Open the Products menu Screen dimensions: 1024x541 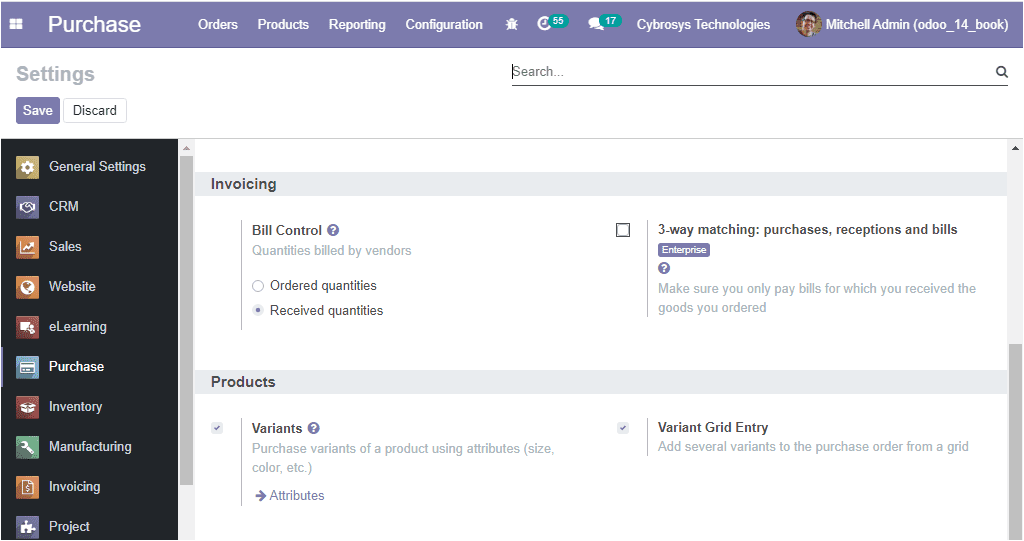coord(283,24)
